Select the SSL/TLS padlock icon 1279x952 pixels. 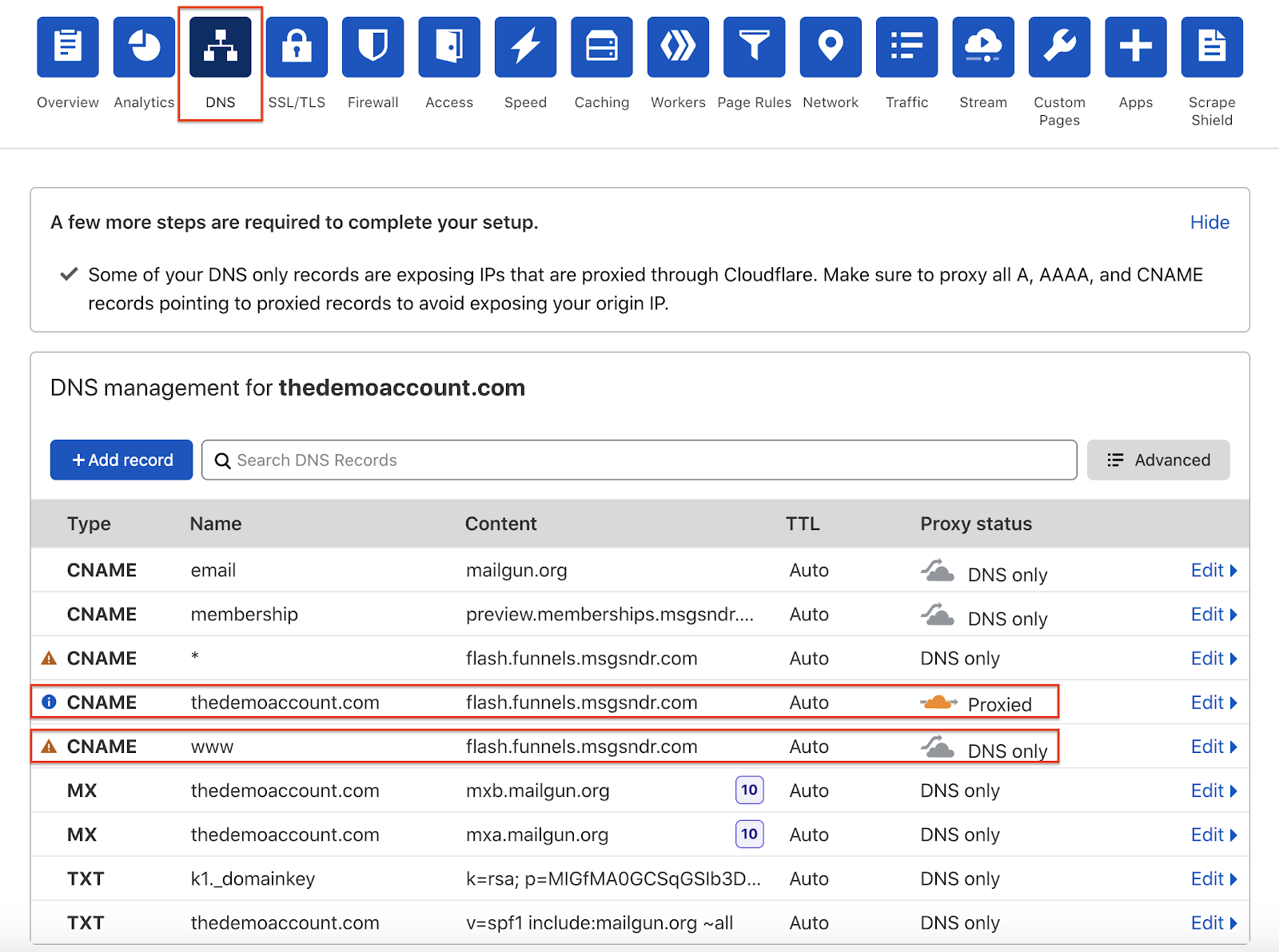click(x=297, y=47)
